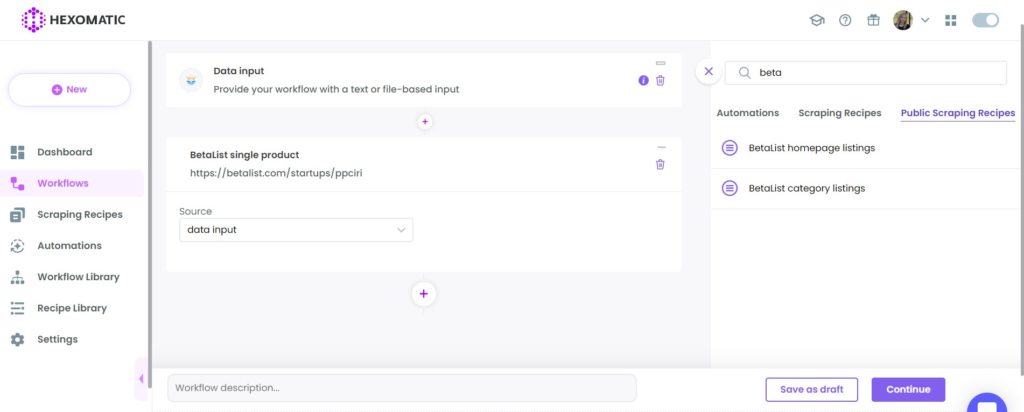
Task: Collapse the BetaList single product card
Action: 662,148
